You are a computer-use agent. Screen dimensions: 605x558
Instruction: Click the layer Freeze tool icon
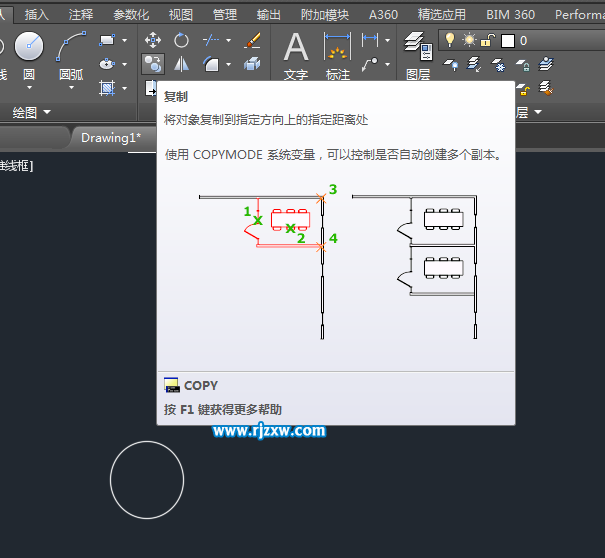(498, 64)
